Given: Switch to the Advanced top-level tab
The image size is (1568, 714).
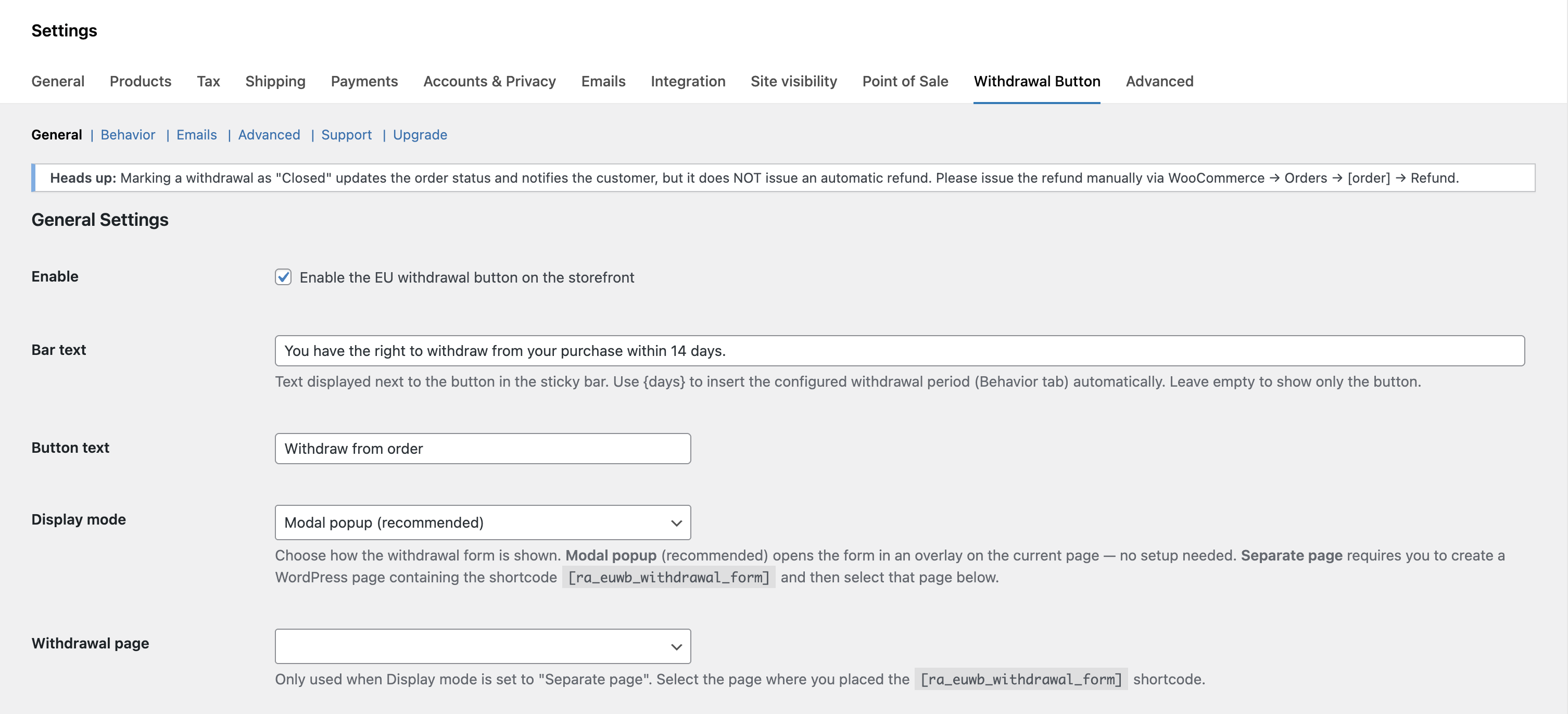Looking at the screenshot, I should coord(1159,81).
